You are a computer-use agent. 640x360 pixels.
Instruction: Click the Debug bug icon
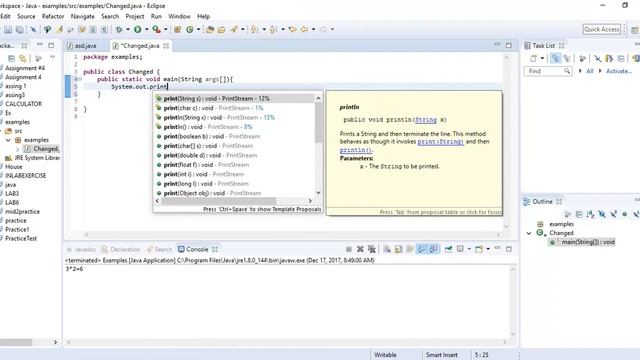(x=119, y=29)
